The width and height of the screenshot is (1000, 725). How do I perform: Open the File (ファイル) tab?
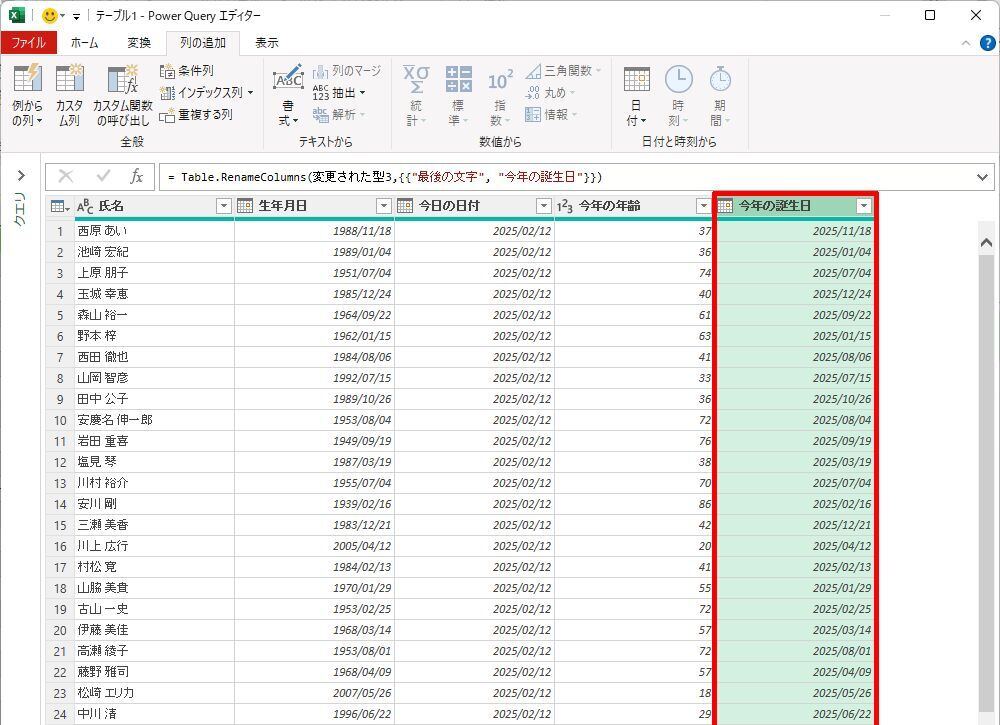point(28,43)
